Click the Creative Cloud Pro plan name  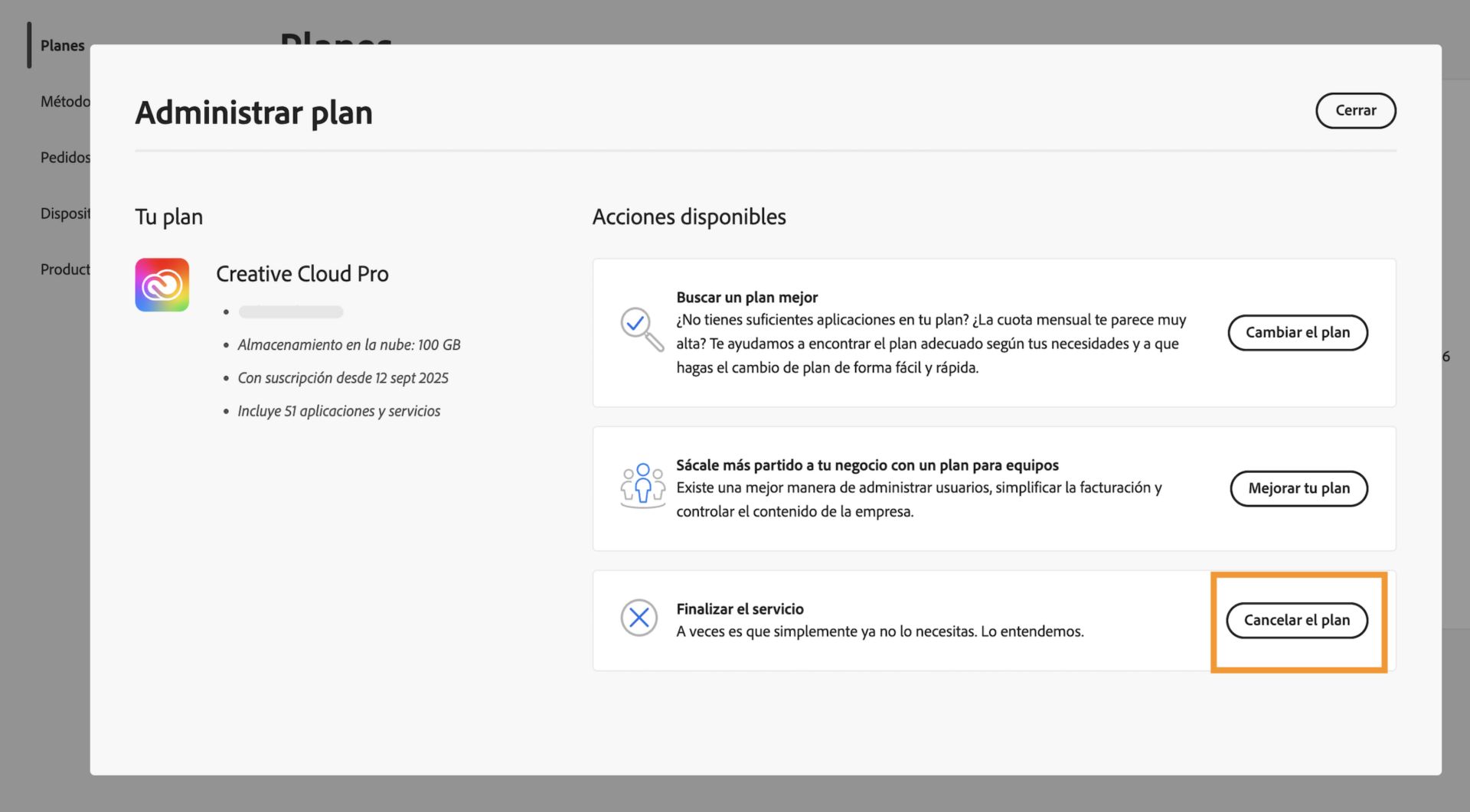[302, 274]
